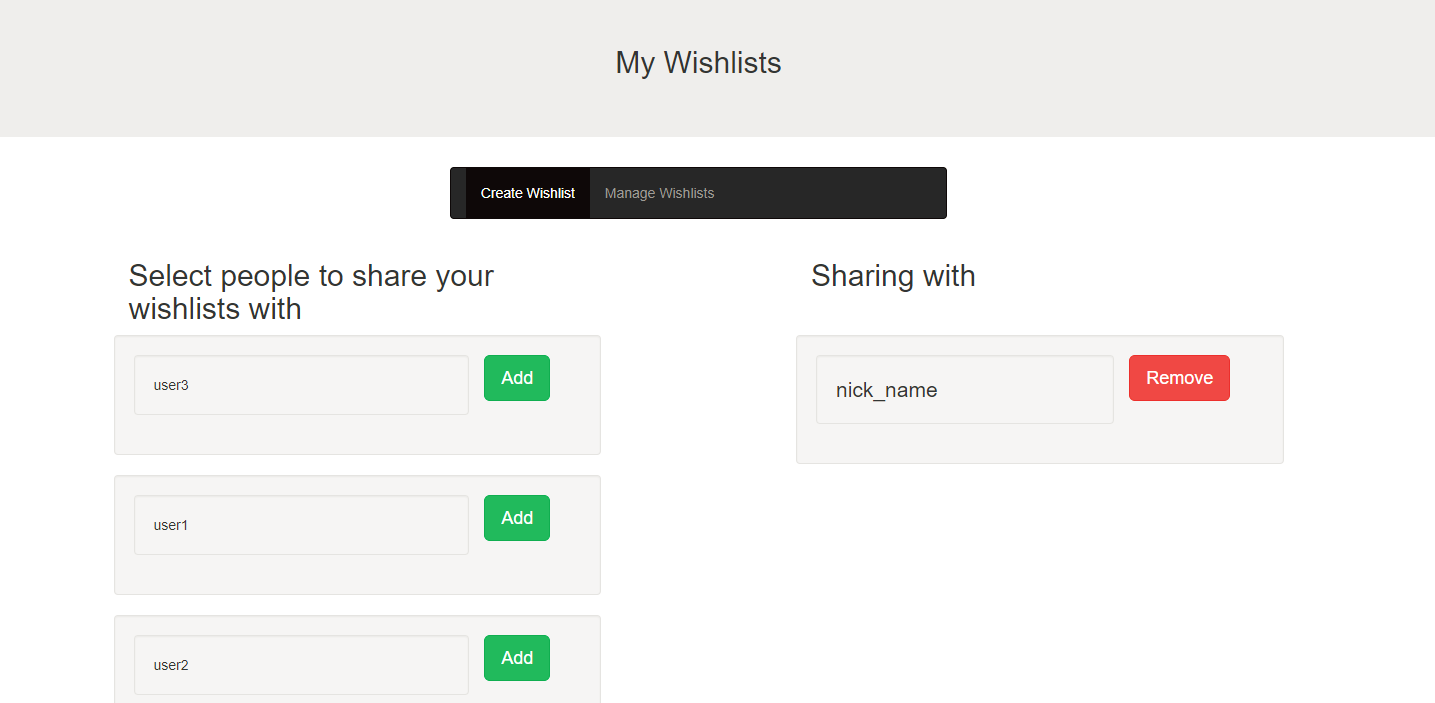Switch to the Manage Wishlists tab
Image resolution: width=1435 pixels, height=703 pixels.
(x=659, y=193)
